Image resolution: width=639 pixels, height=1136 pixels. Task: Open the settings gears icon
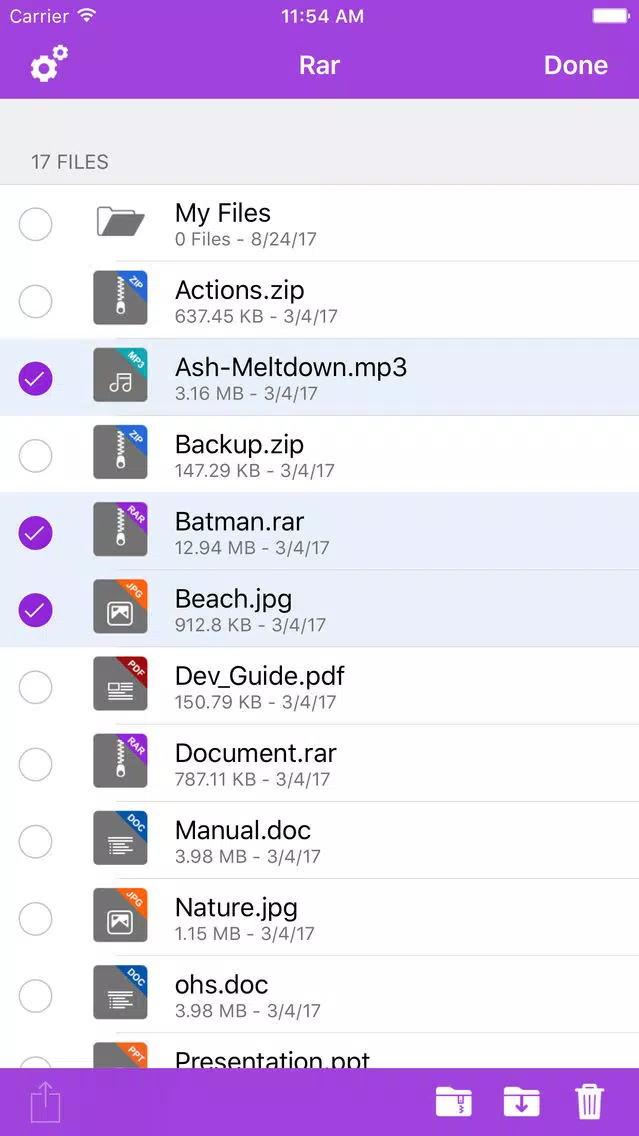pyautogui.click(x=48, y=65)
